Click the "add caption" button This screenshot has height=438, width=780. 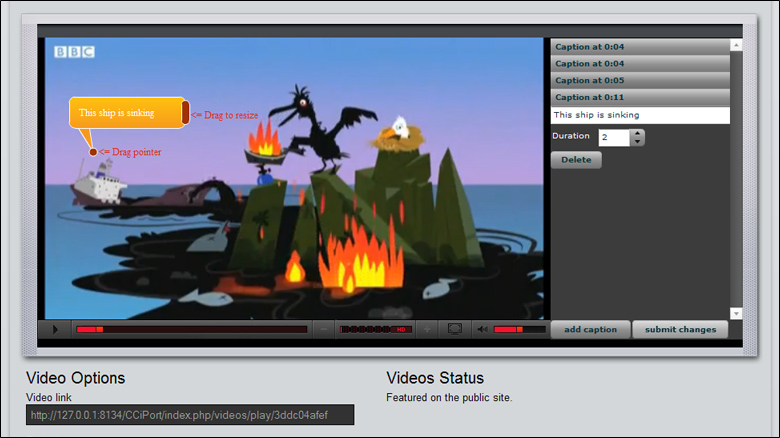pos(590,329)
